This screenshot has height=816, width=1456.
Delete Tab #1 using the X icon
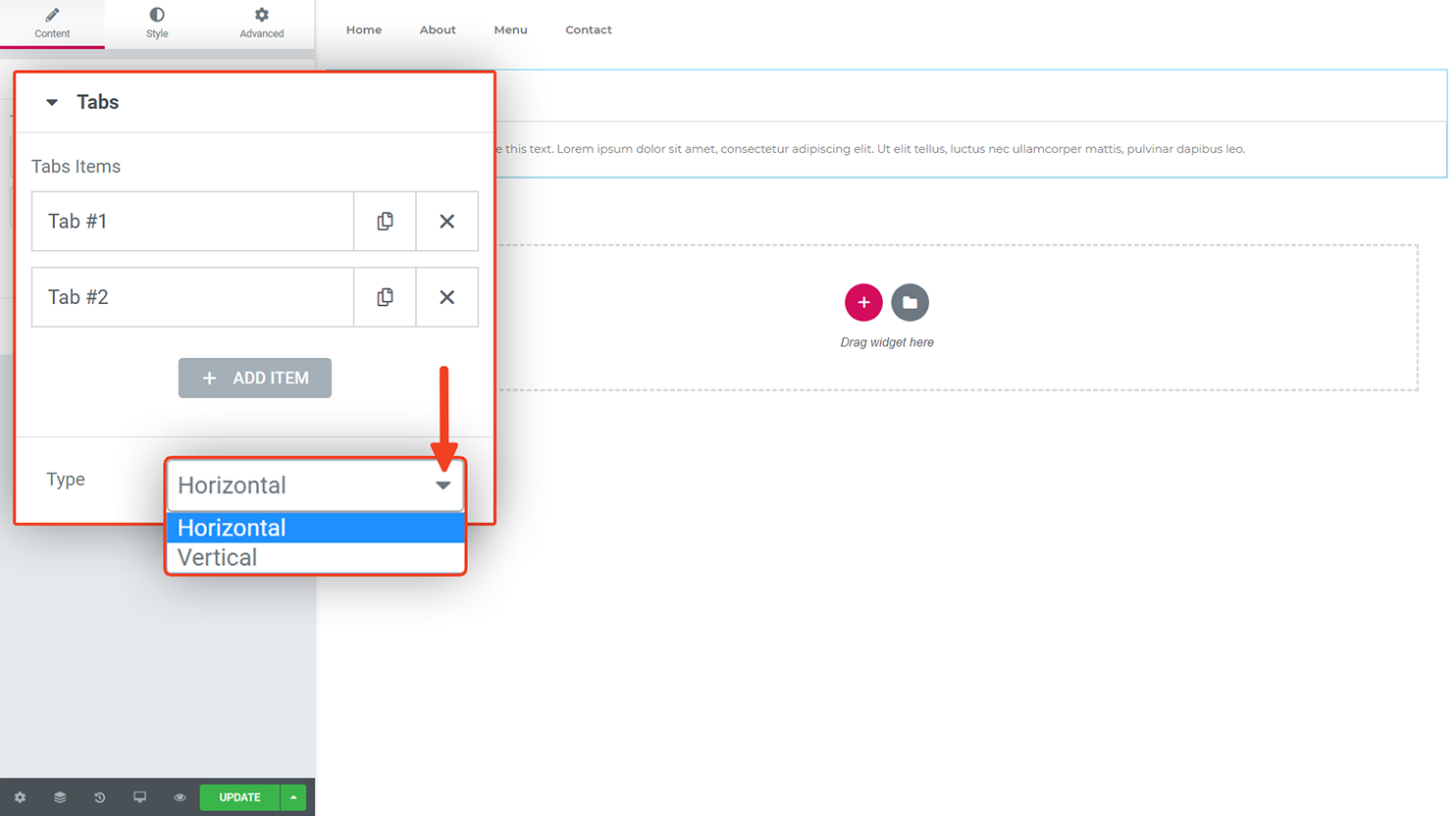446,221
